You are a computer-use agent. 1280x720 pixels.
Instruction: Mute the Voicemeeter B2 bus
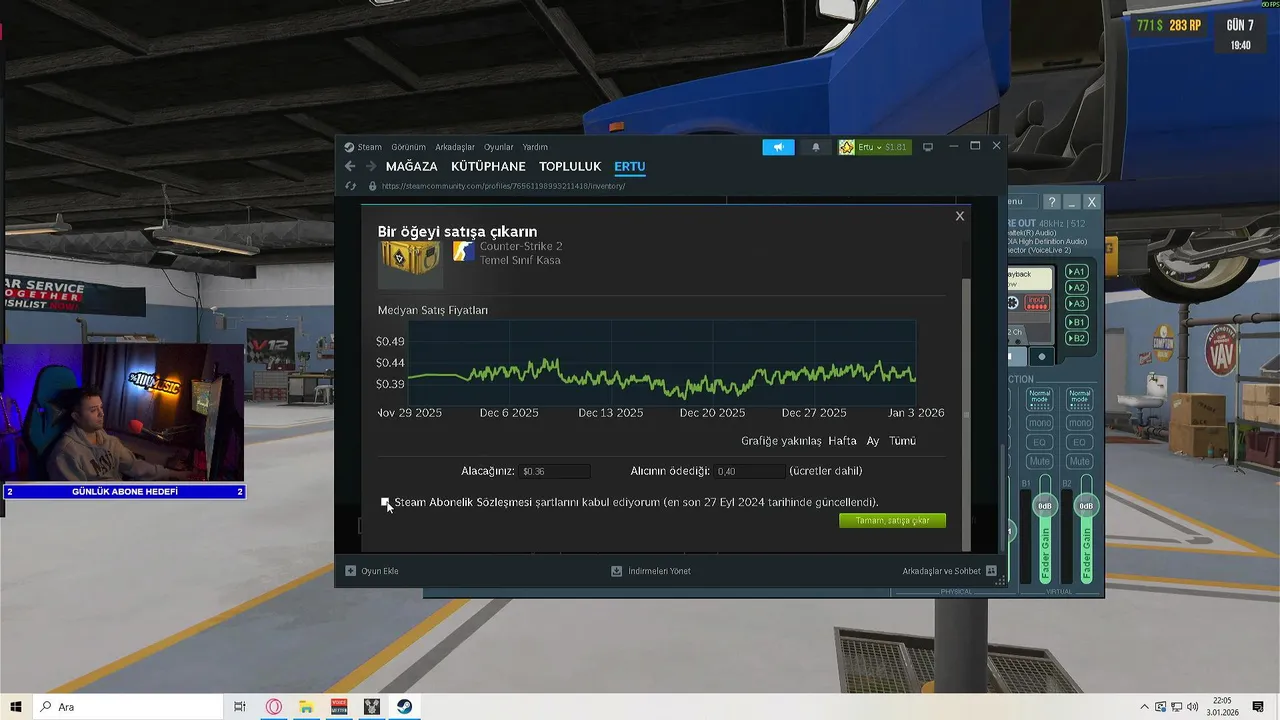click(1079, 461)
